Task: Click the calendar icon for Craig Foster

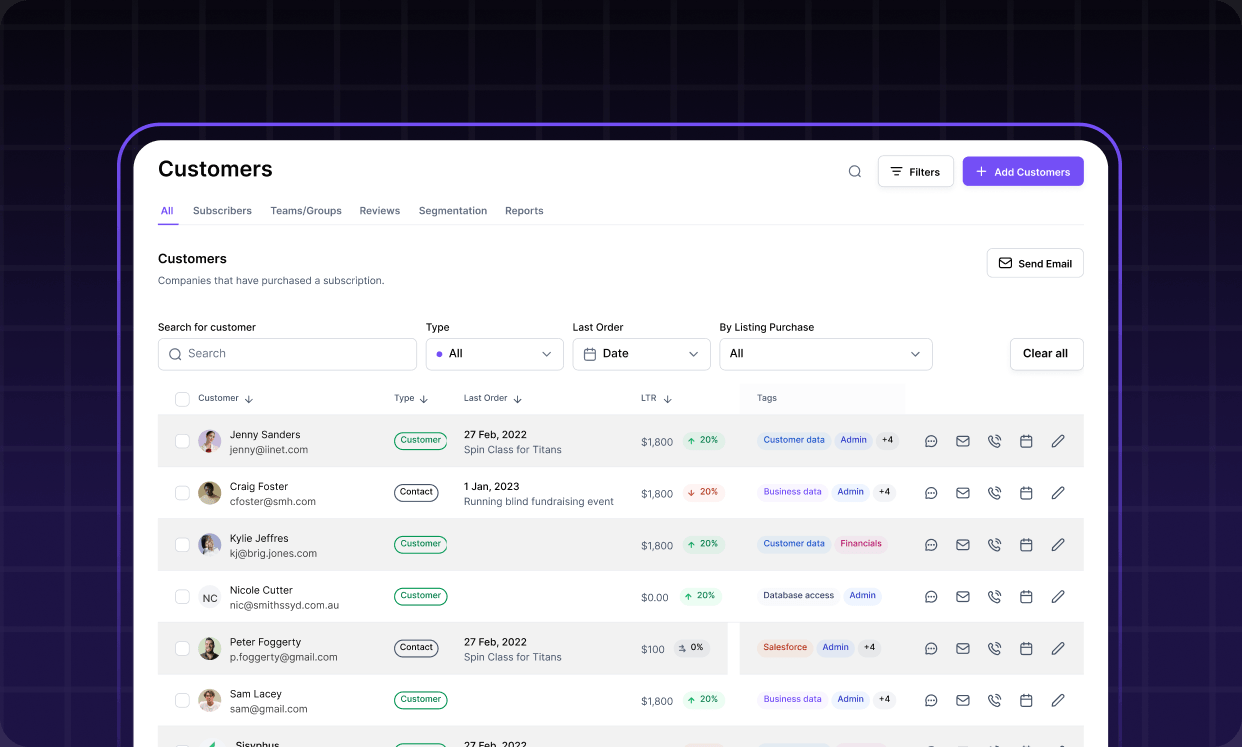Action: [1026, 493]
